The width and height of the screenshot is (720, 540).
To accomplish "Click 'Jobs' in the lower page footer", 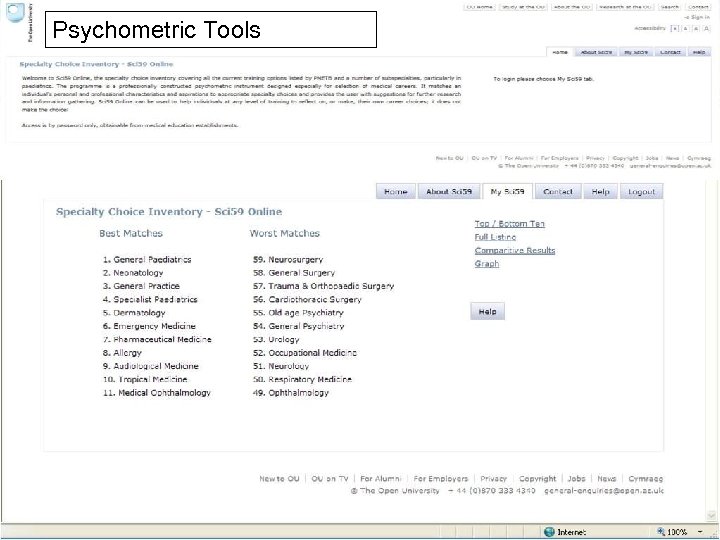I will [576, 478].
